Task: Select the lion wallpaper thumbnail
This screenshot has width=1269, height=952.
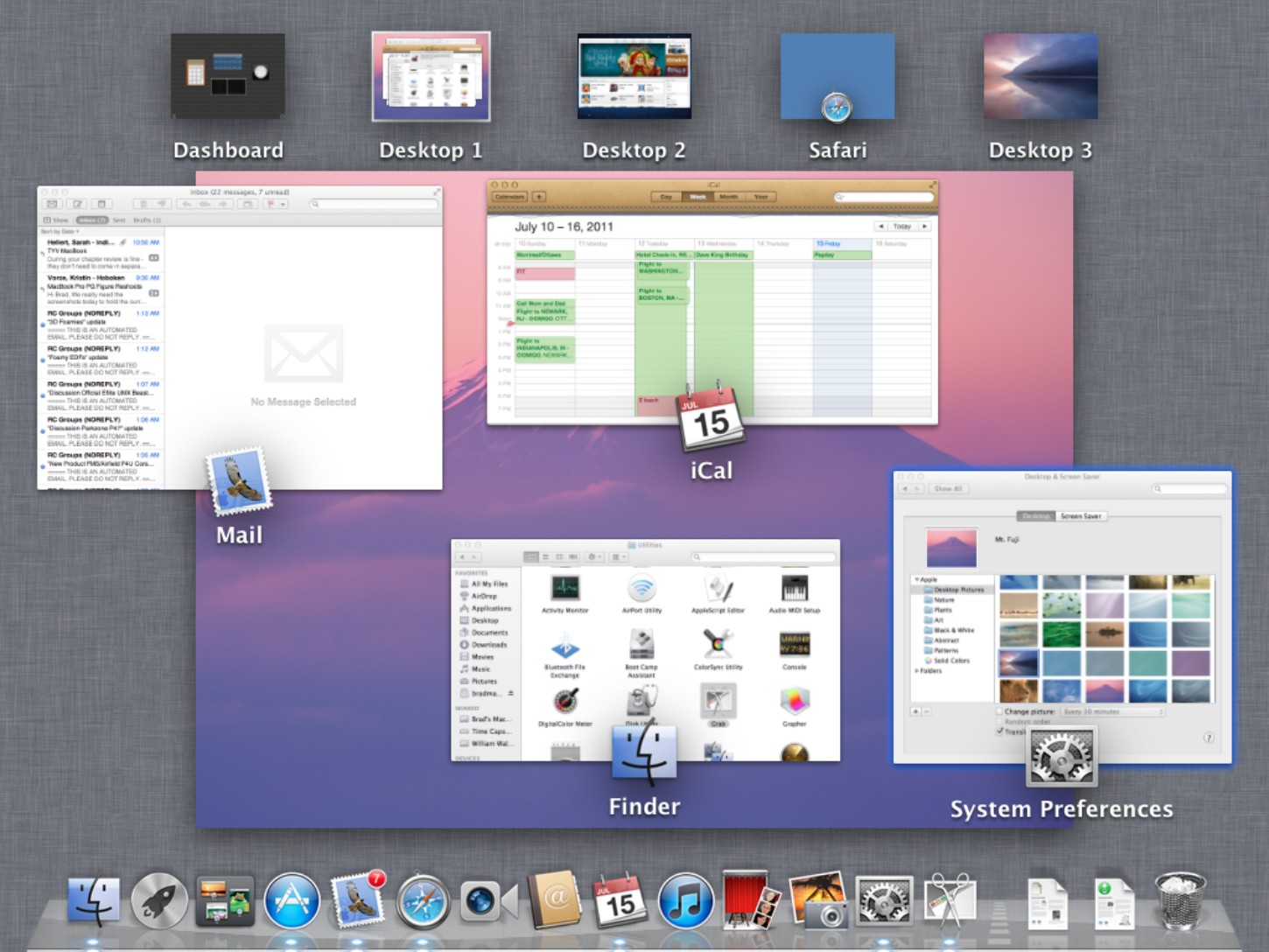Action: [1018, 691]
